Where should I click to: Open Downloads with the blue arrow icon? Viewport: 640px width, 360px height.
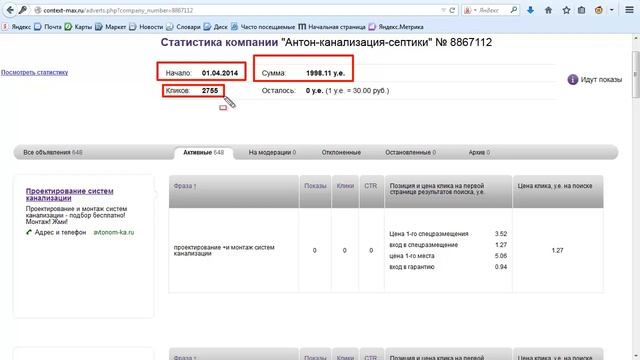coord(530,10)
